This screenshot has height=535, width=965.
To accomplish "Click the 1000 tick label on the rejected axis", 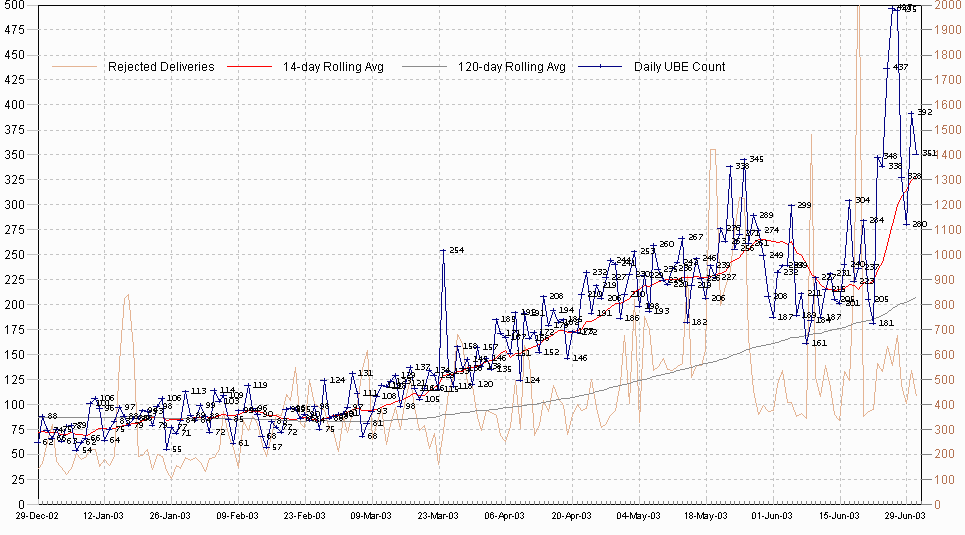I will tap(948, 255).
